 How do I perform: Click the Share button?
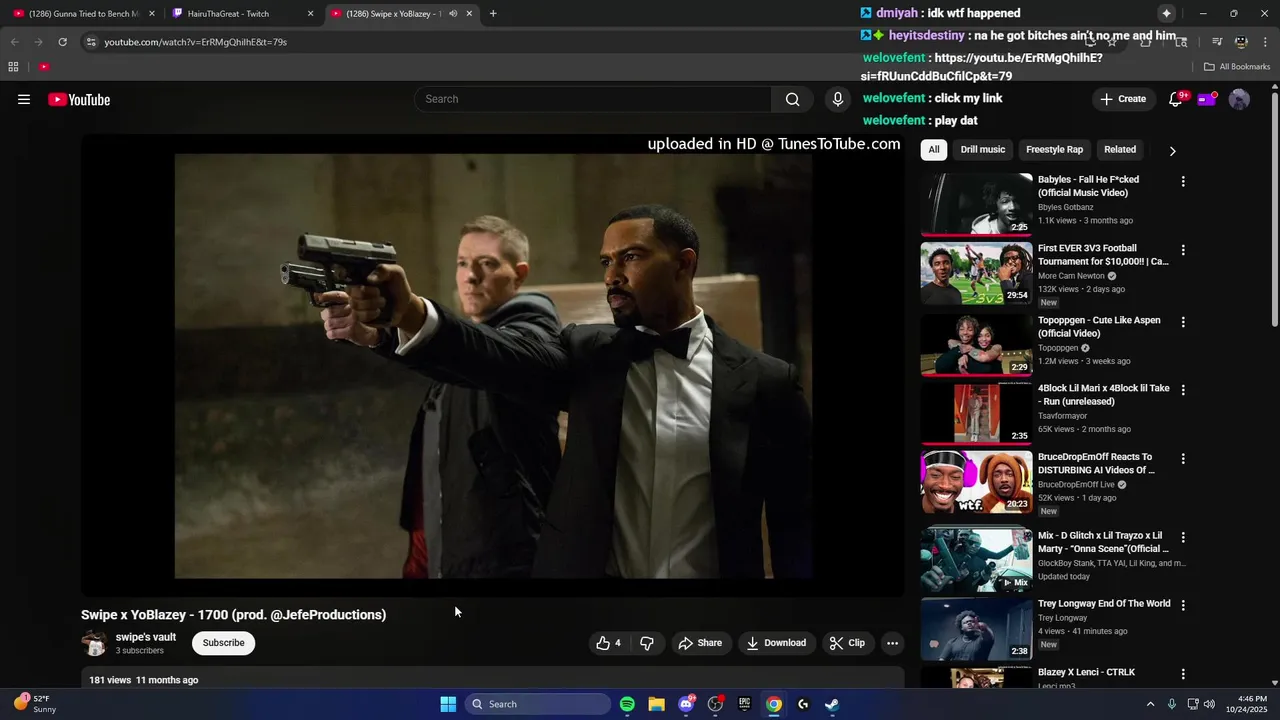pos(700,643)
